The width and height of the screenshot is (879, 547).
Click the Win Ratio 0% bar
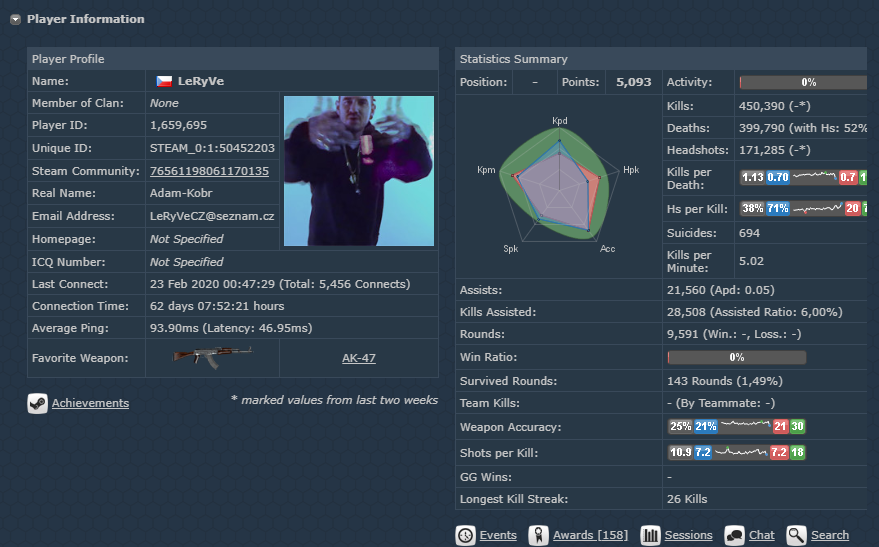(x=737, y=358)
